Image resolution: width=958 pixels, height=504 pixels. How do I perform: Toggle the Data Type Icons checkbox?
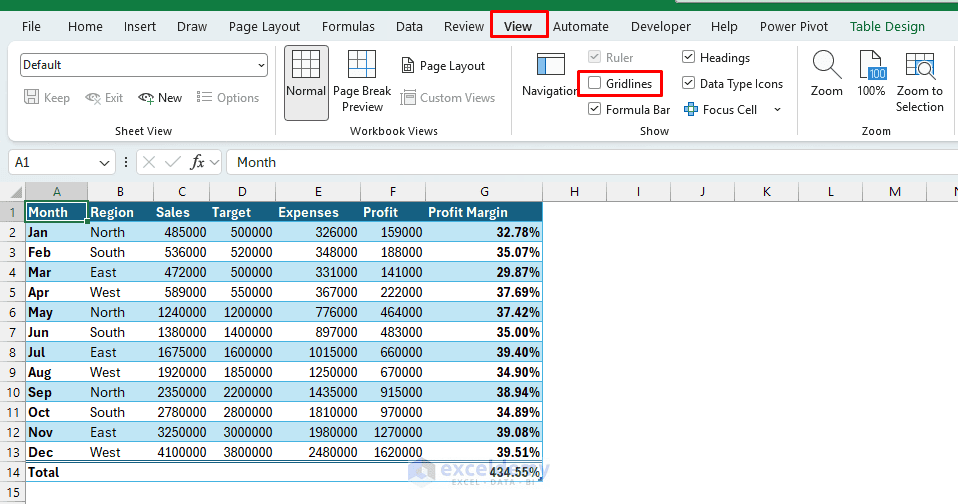point(688,83)
